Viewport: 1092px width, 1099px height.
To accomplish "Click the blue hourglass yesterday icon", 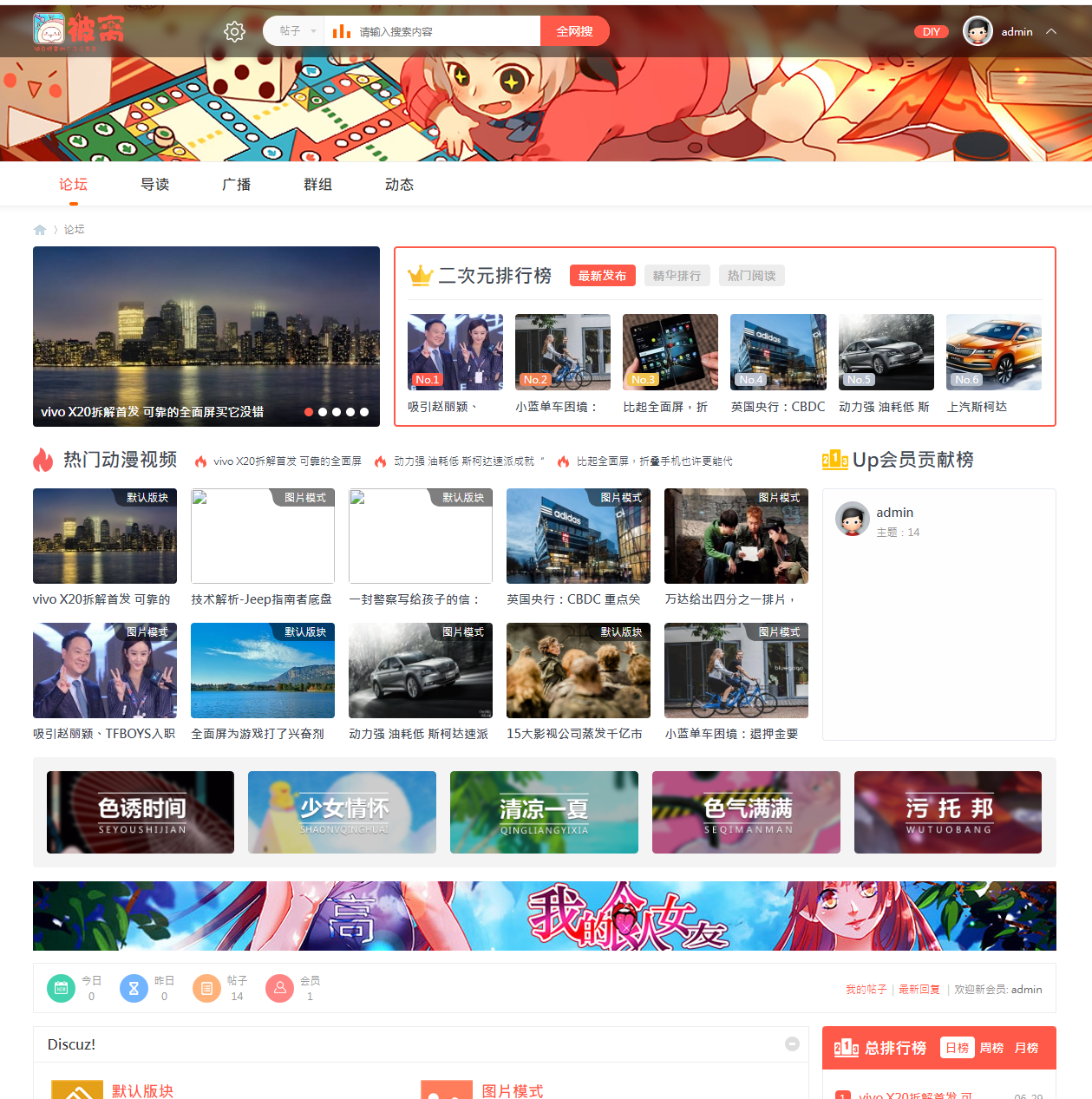I will tap(134, 988).
